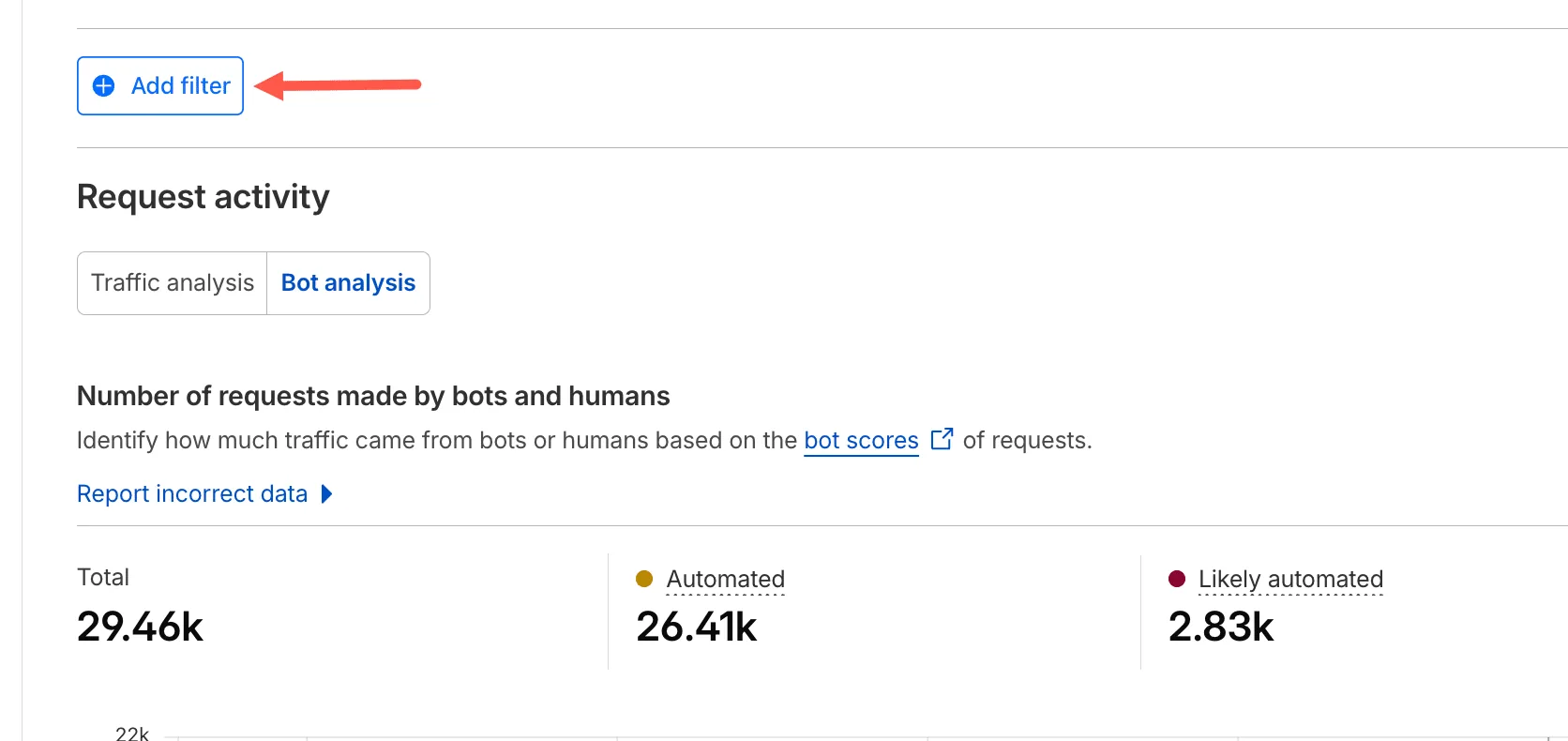
Task: Click the Request activity heading
Action: [204, 197]
